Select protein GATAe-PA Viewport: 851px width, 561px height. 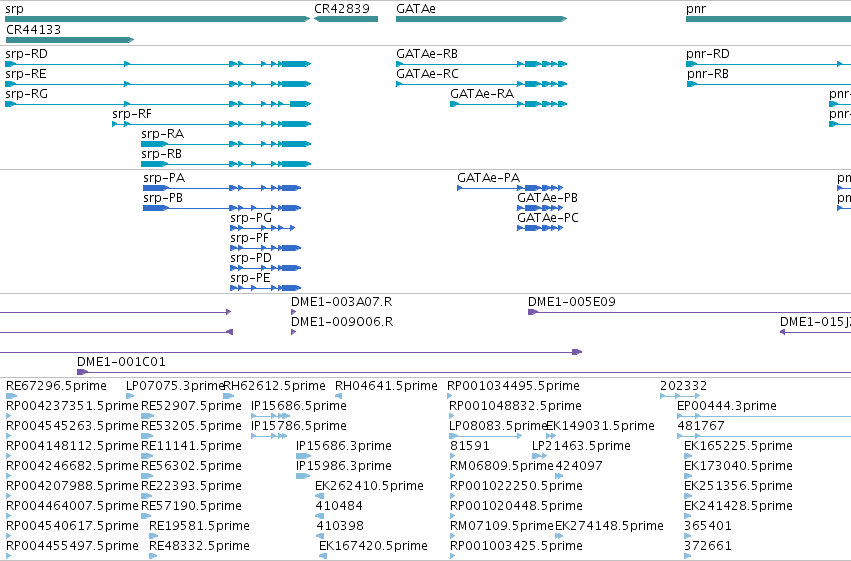click(510, 188)
